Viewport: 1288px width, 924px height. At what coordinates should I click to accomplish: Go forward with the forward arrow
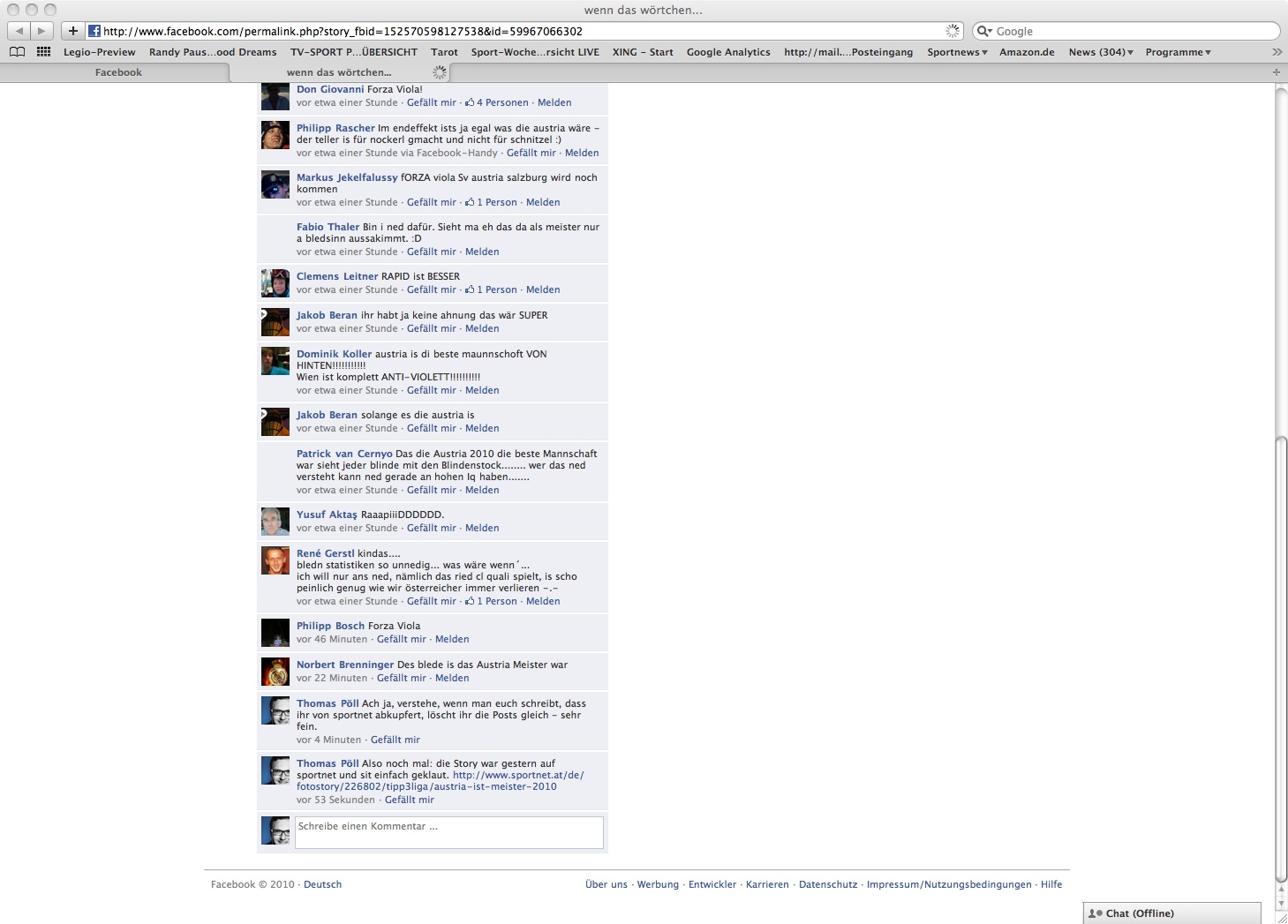tap(41, 31)
